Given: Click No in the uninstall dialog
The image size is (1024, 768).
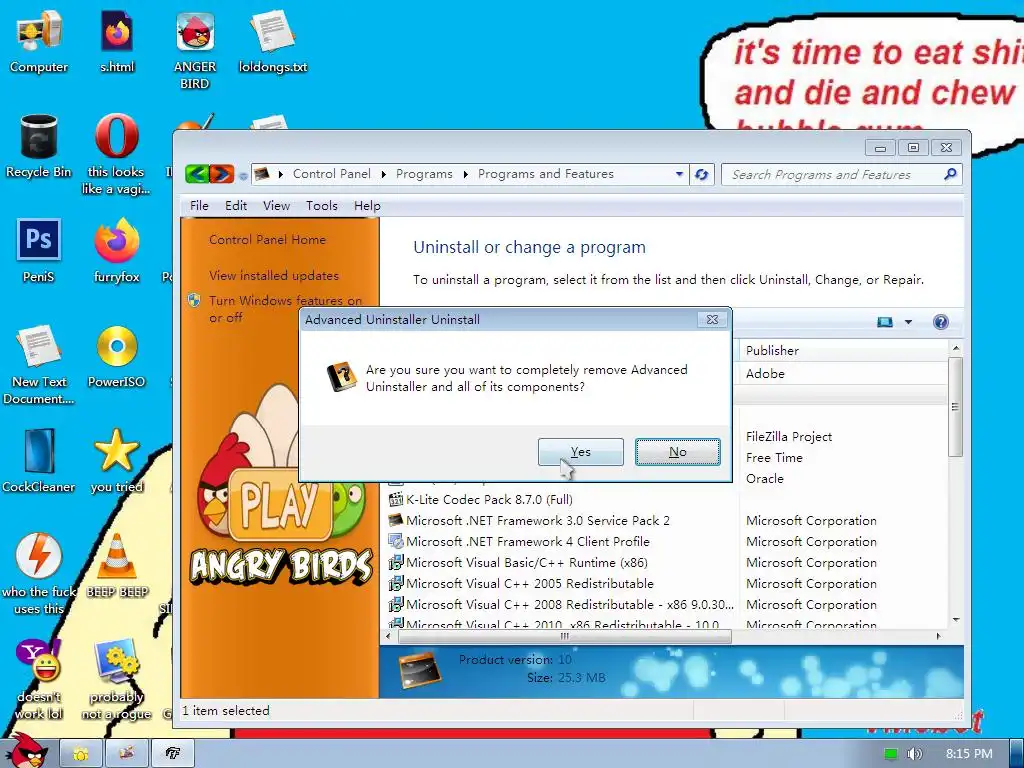Looking at the screenshot, I should [x=678, y=451].
